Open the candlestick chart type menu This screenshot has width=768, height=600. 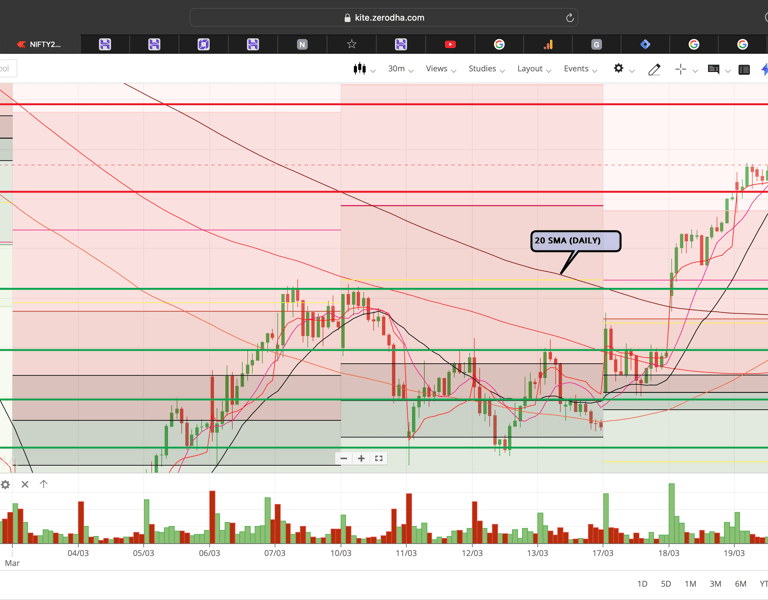click(364, 69)
